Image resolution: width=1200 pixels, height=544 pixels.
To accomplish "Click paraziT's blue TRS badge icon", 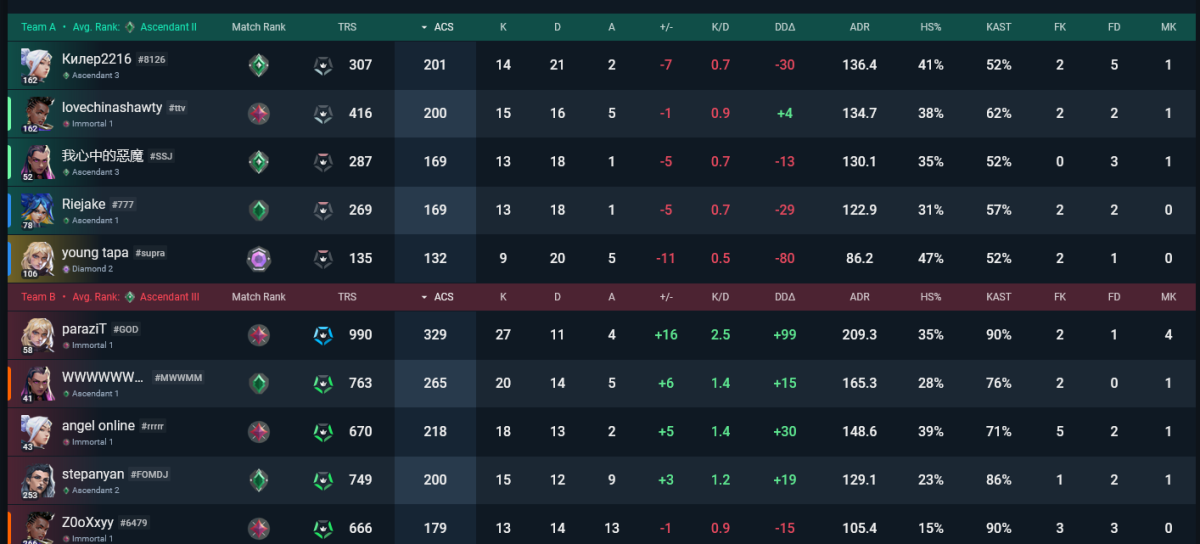I will click(x=323, y=335).
